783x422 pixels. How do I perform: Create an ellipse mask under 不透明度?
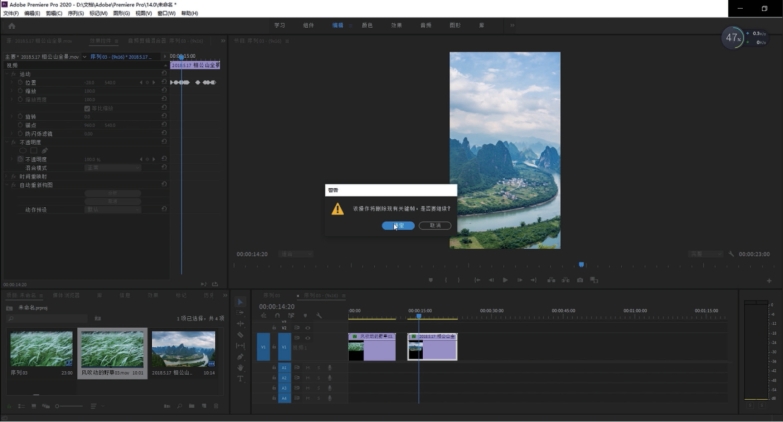coord(23,150)
